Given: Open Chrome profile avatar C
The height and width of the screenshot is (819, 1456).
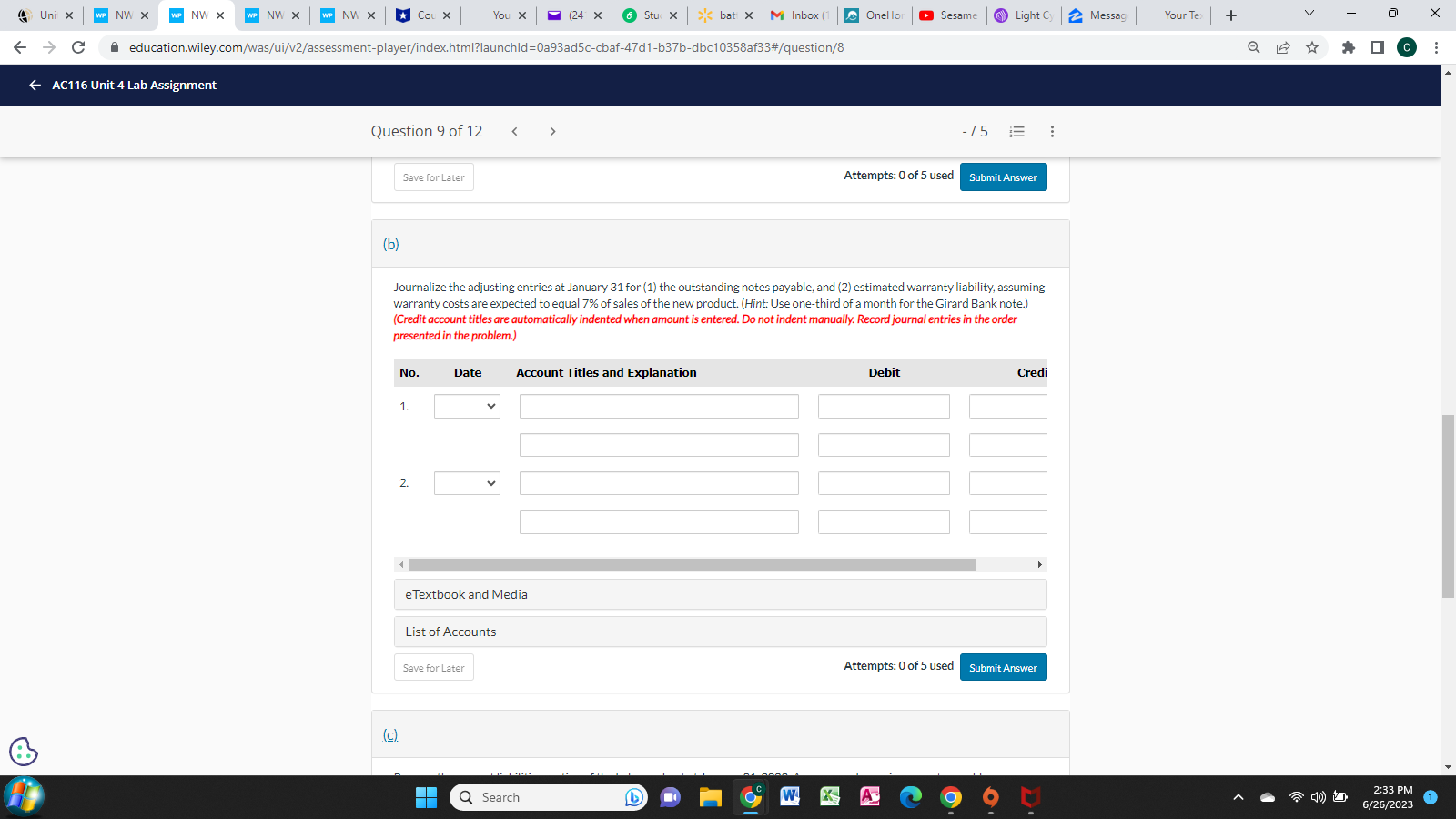Looking at the screenshot, I should click(1407, 47).
